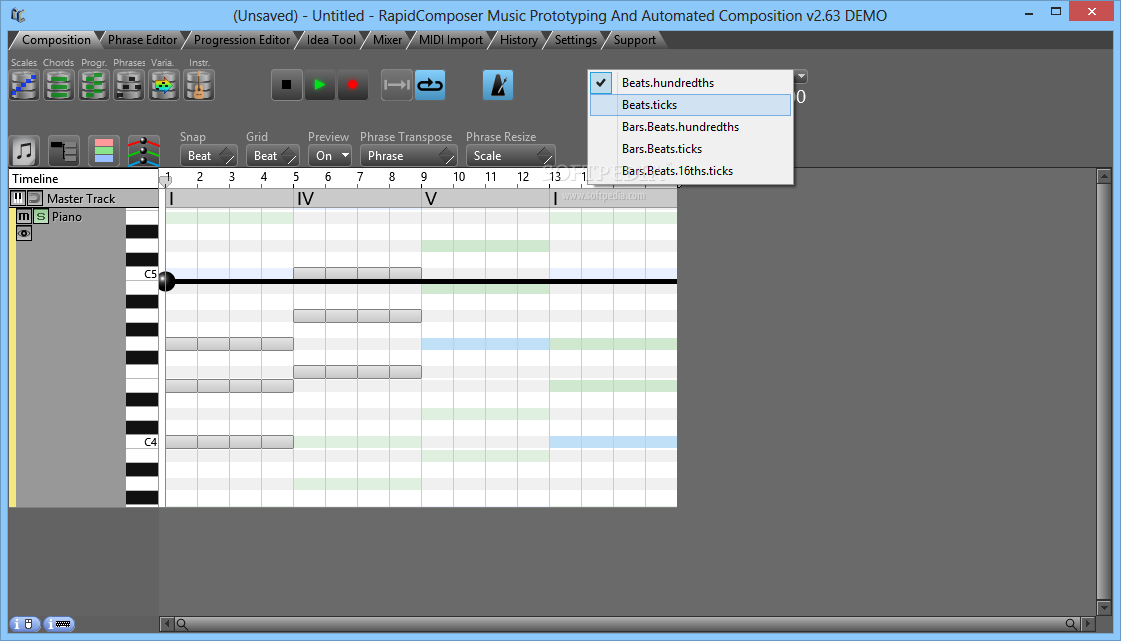
Task: Click the keyboard info icon at bottom left
Action: 59,624
